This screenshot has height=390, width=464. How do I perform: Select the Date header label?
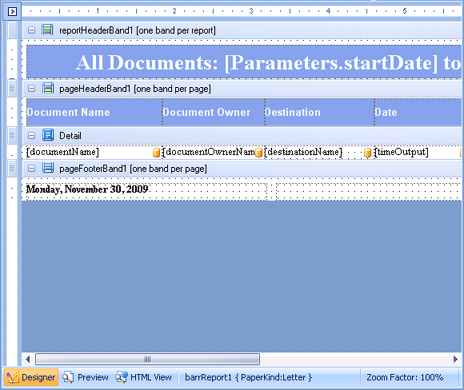[418, 112]
